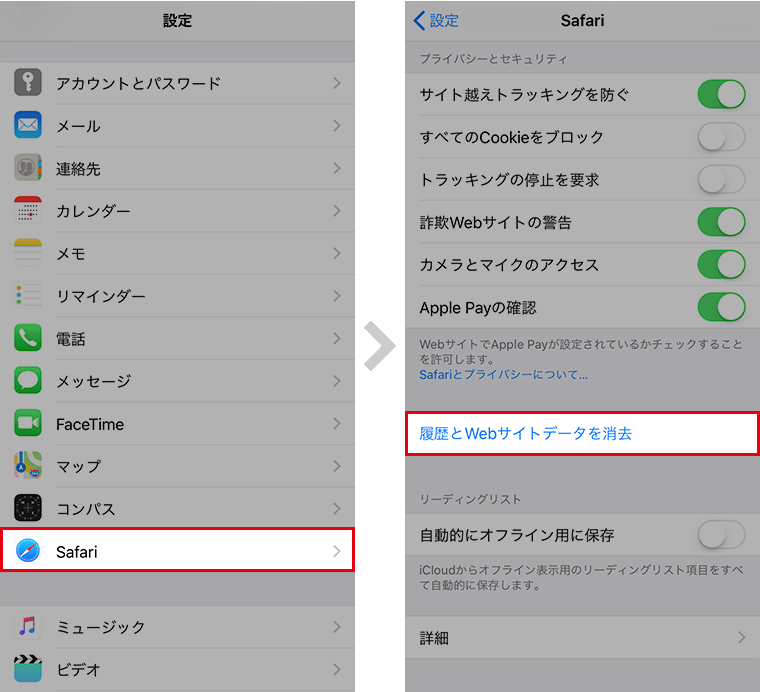This screenshot has width=760, height=692.
Task: Open カレンダー row chevron
Action: pos(337,210)
